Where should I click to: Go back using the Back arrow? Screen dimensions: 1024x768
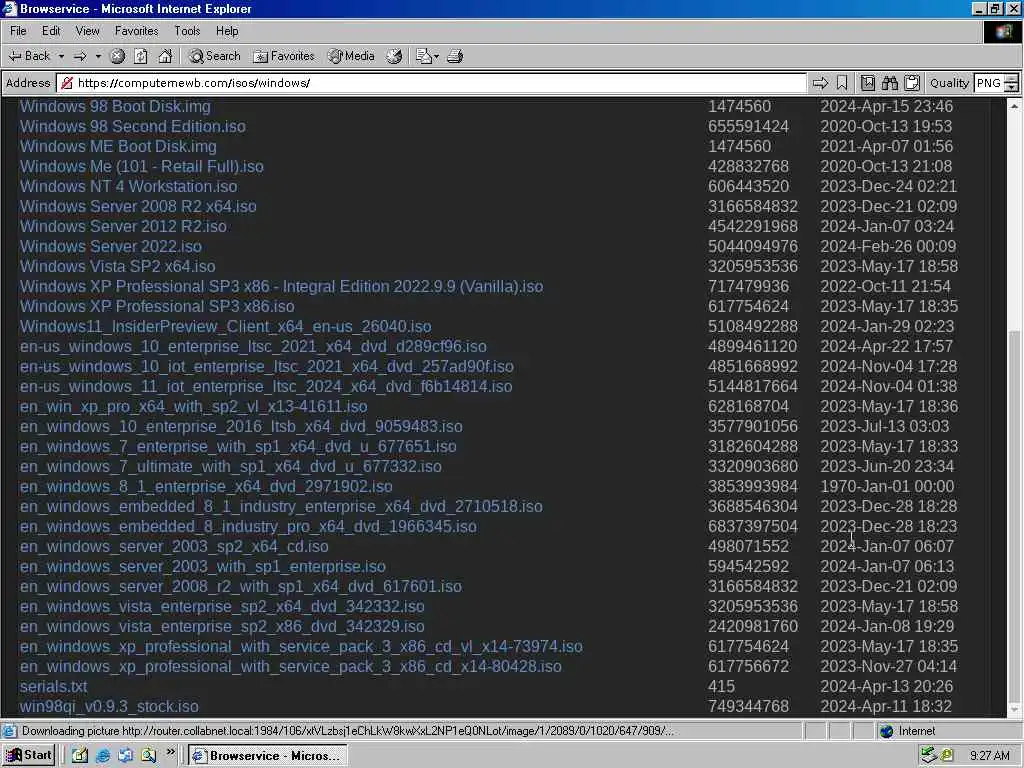[29, 56]
